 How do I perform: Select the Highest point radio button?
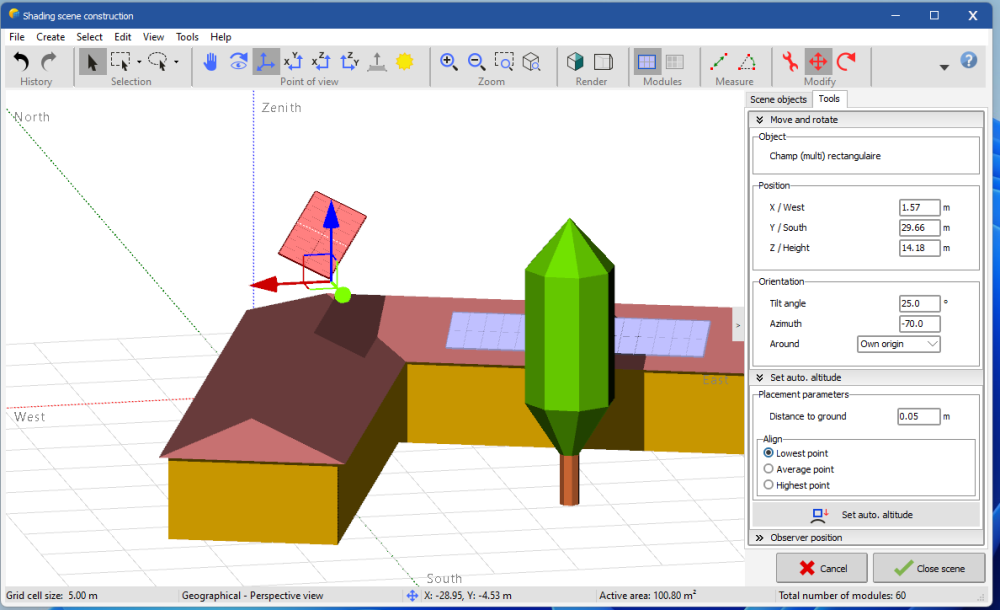tap(768, 485)
